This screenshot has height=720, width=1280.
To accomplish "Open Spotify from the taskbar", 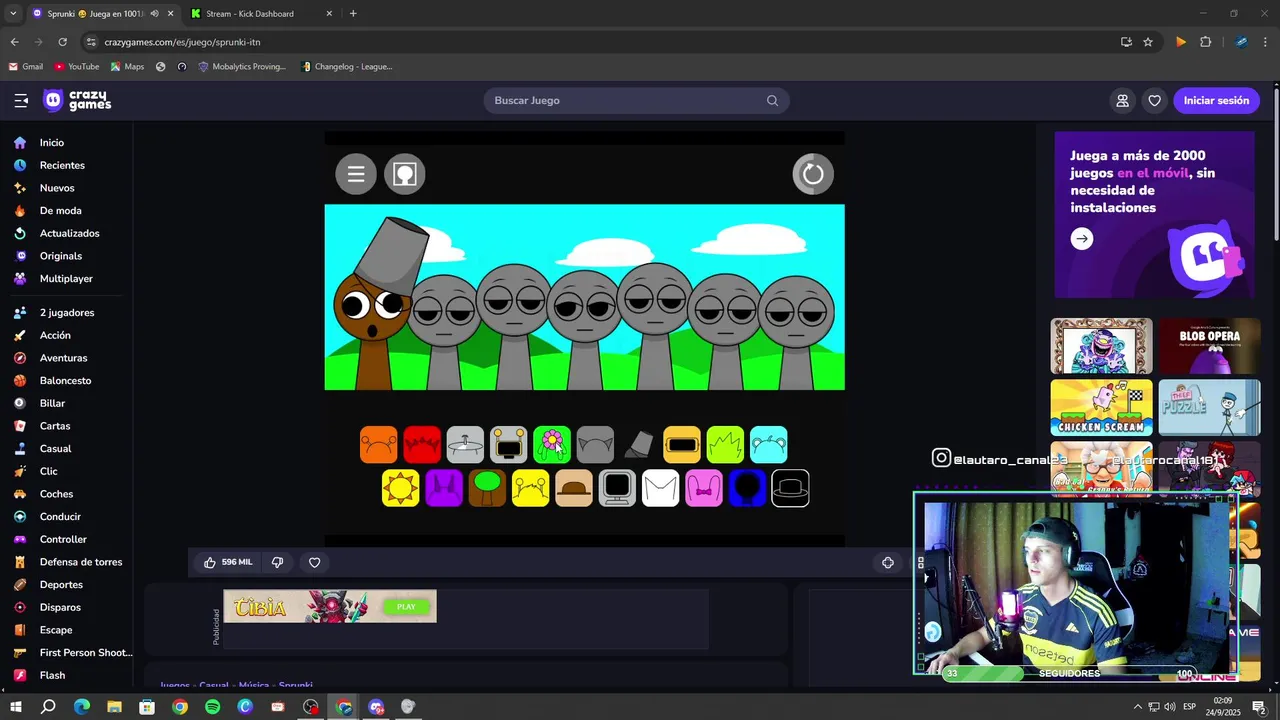I will [212, 707].
